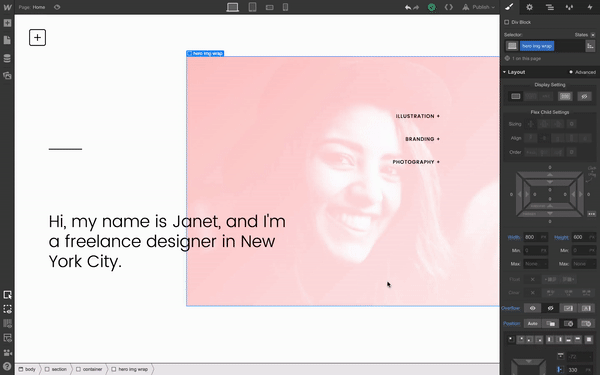This screenshot has width=600, height=375.
Task: Switch to the Navigator tab
Action: point(549,7)
